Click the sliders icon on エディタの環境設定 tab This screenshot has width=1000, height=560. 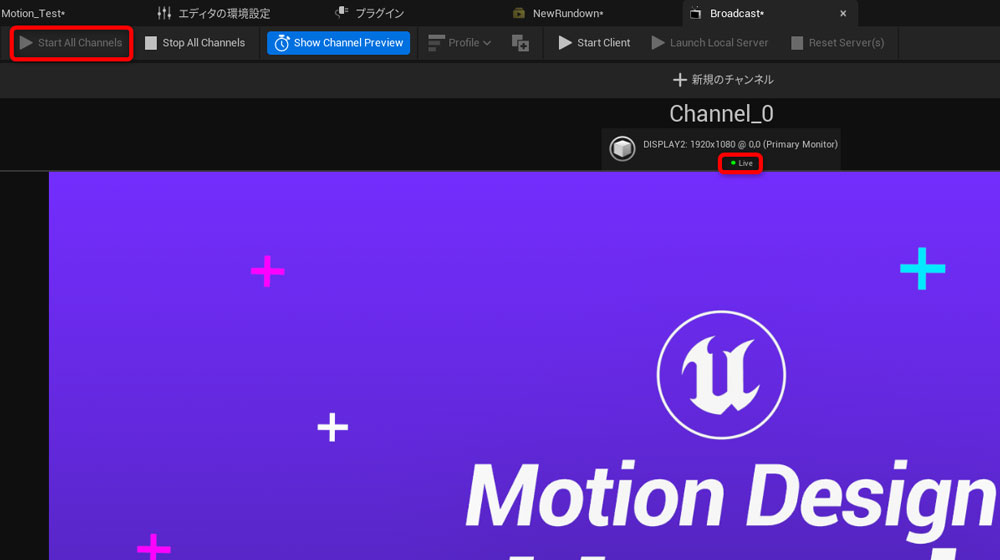(x=164, y=13)
